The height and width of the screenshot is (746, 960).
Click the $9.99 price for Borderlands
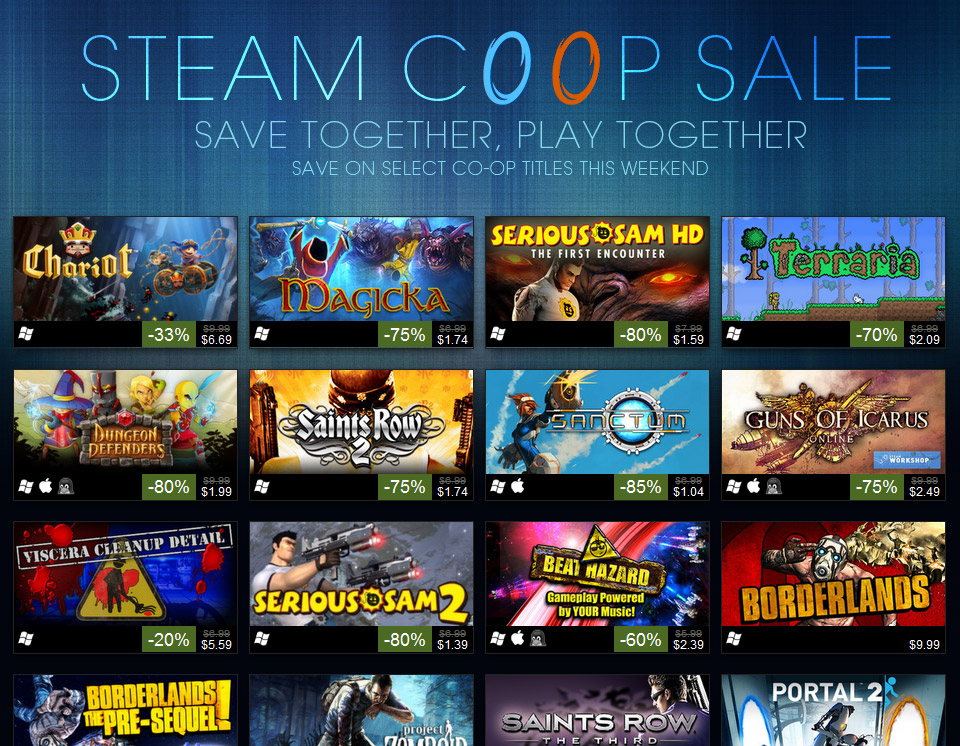click(924, 644)
